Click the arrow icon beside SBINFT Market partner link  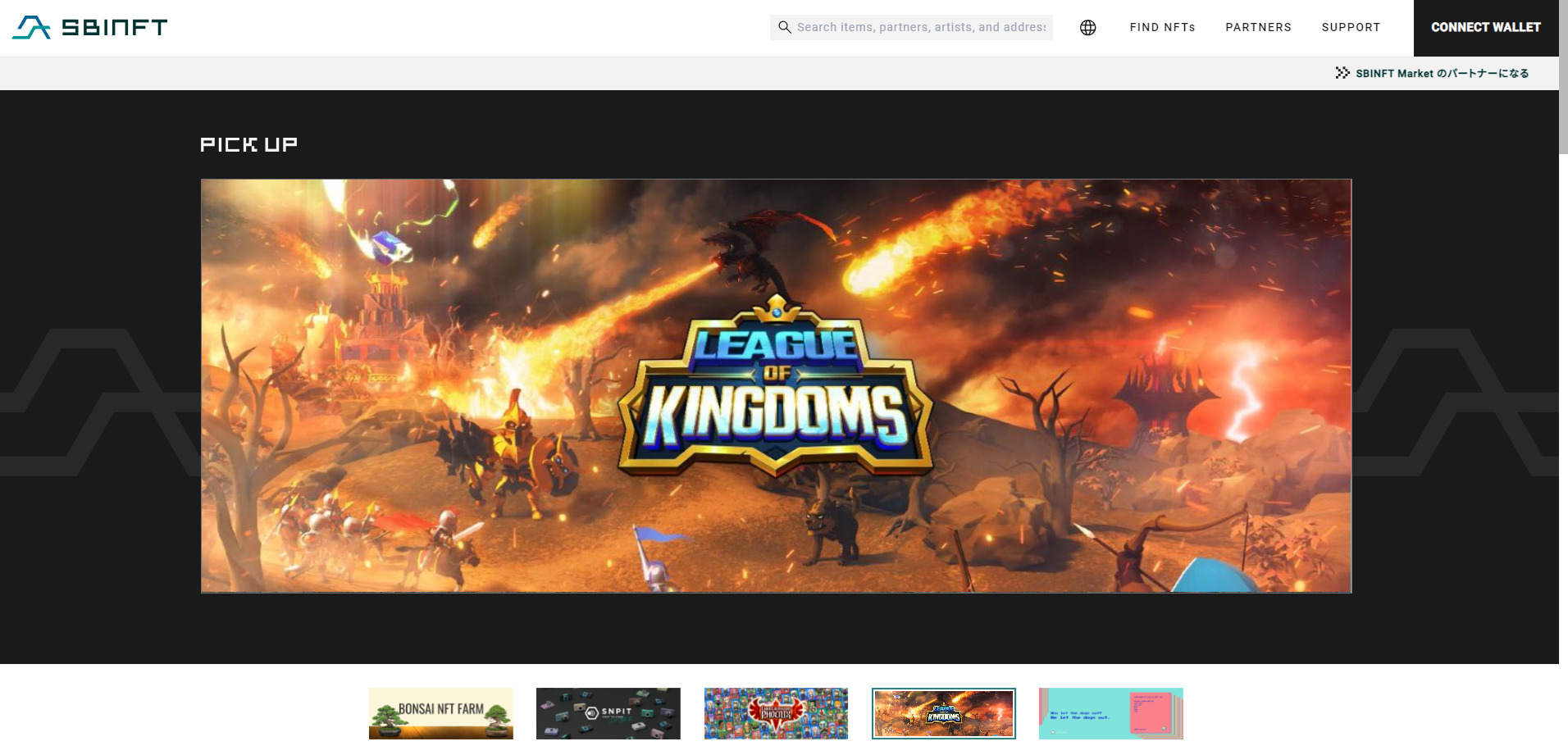[x=1342, y=73]
